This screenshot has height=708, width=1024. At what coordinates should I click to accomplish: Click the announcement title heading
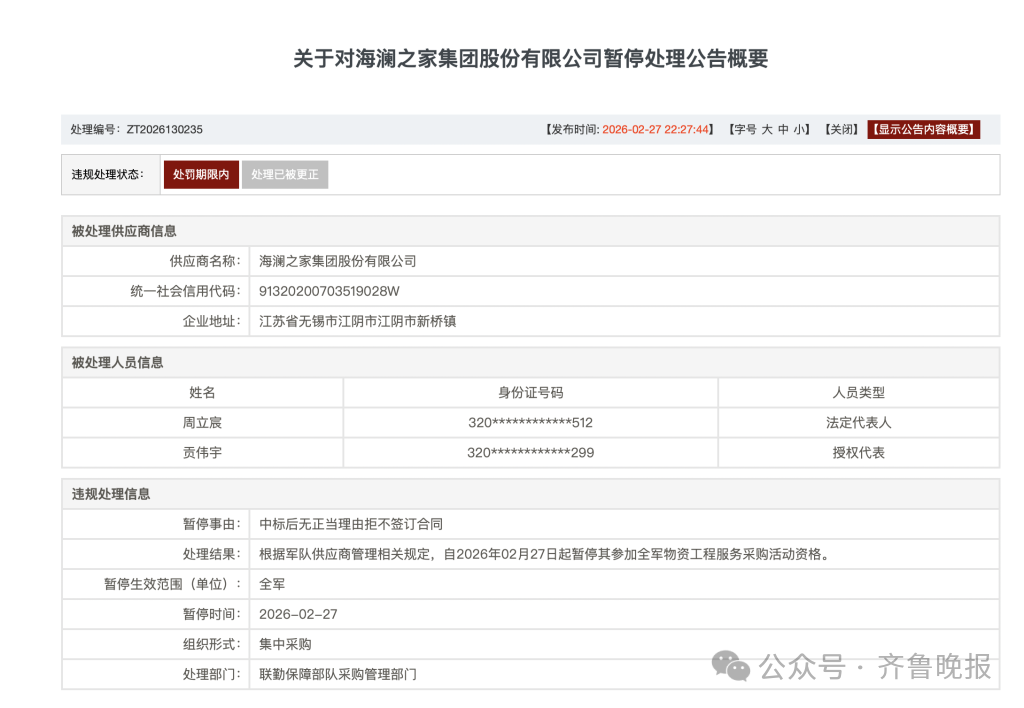click(530, 58)
